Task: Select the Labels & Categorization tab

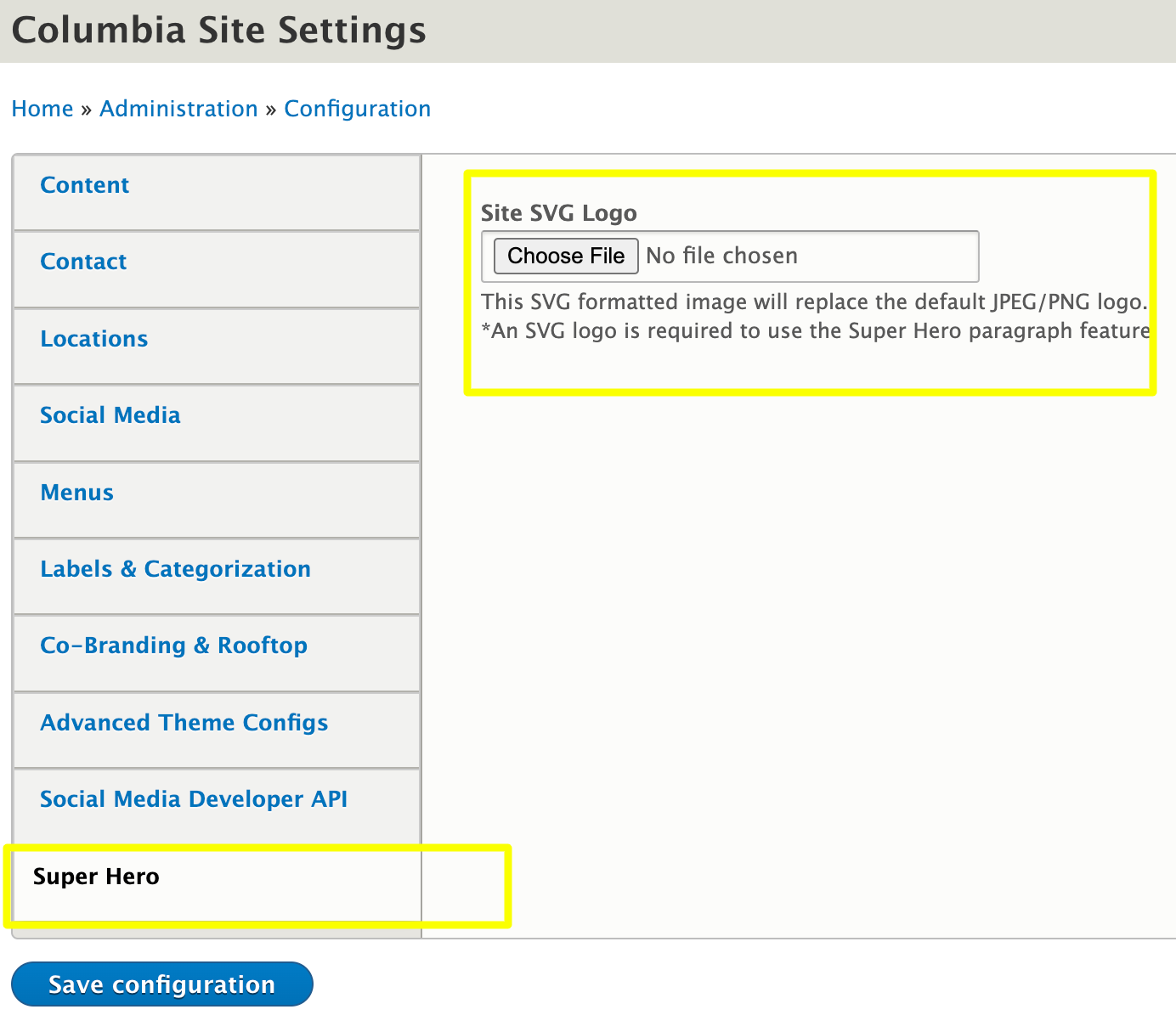Action: click(x=175, y=569)
